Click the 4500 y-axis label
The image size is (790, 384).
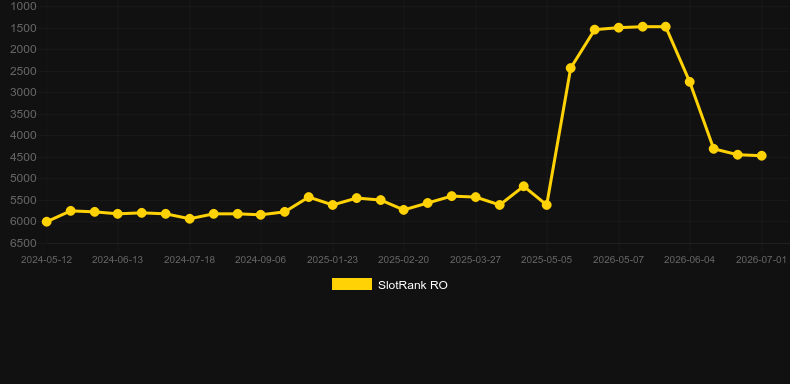(x=24, y=157)
